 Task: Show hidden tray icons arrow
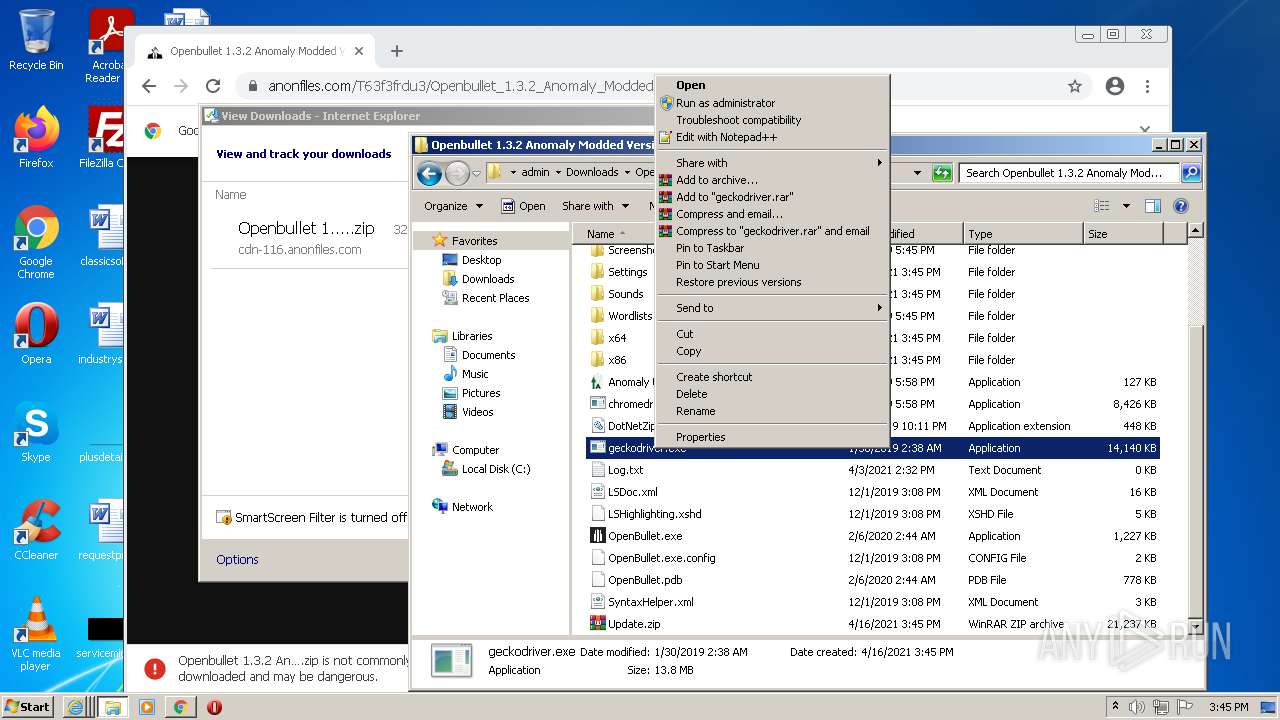click(x=1115, y=706)
